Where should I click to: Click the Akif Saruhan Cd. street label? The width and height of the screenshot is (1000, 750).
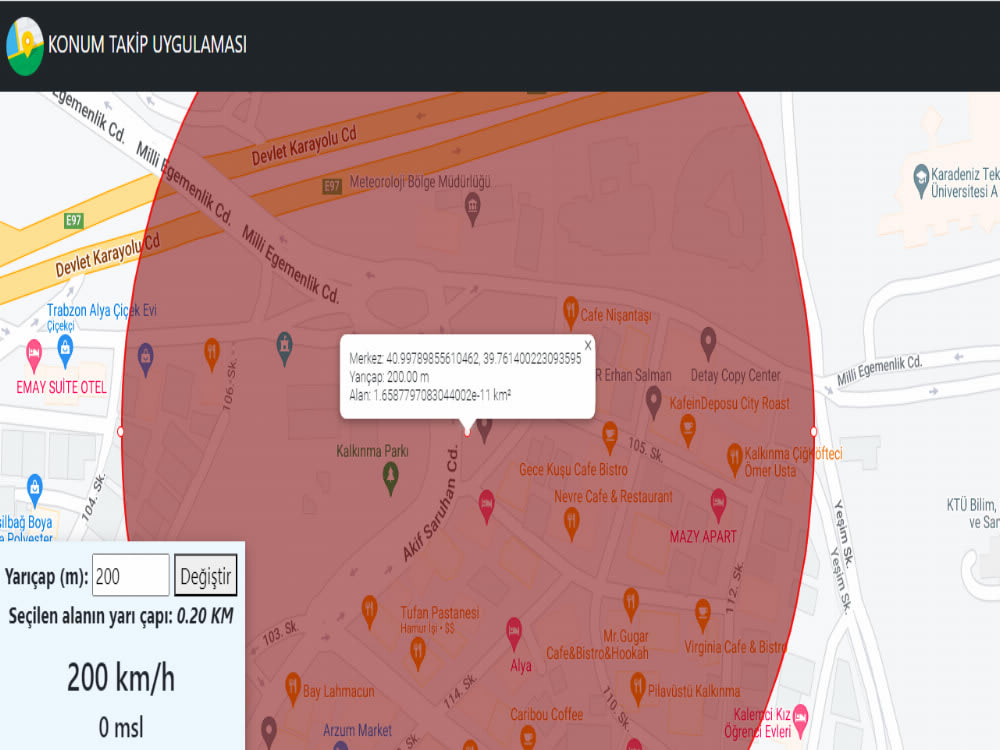click(x=431, y=504)
